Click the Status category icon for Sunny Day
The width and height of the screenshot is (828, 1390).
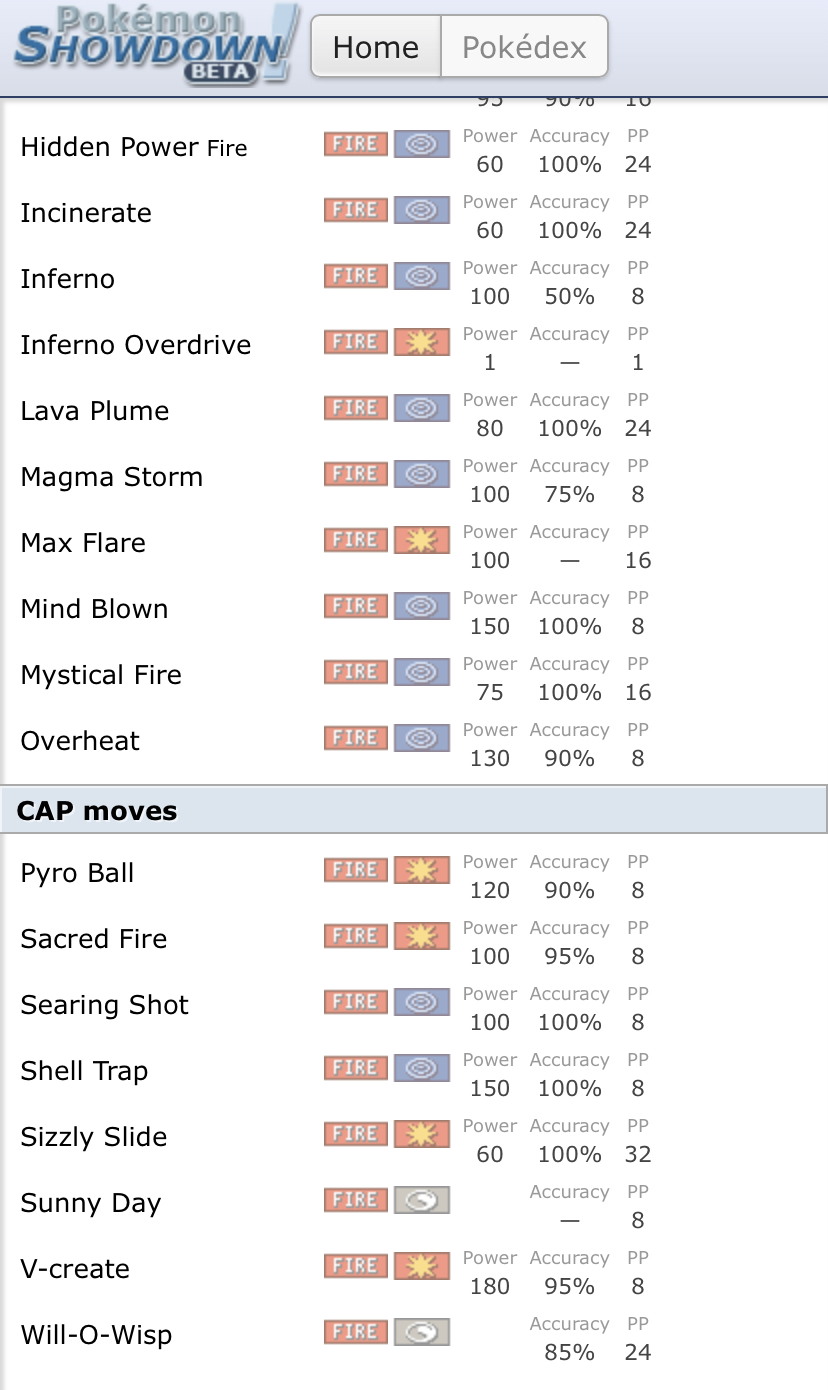422,1200
